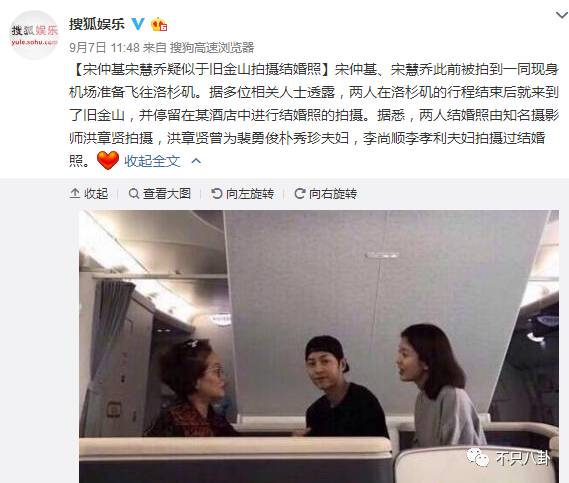Viewport: 569px width, 483px height.
Task: Open the post options chevron menu
Action: (x=562, y=15)
